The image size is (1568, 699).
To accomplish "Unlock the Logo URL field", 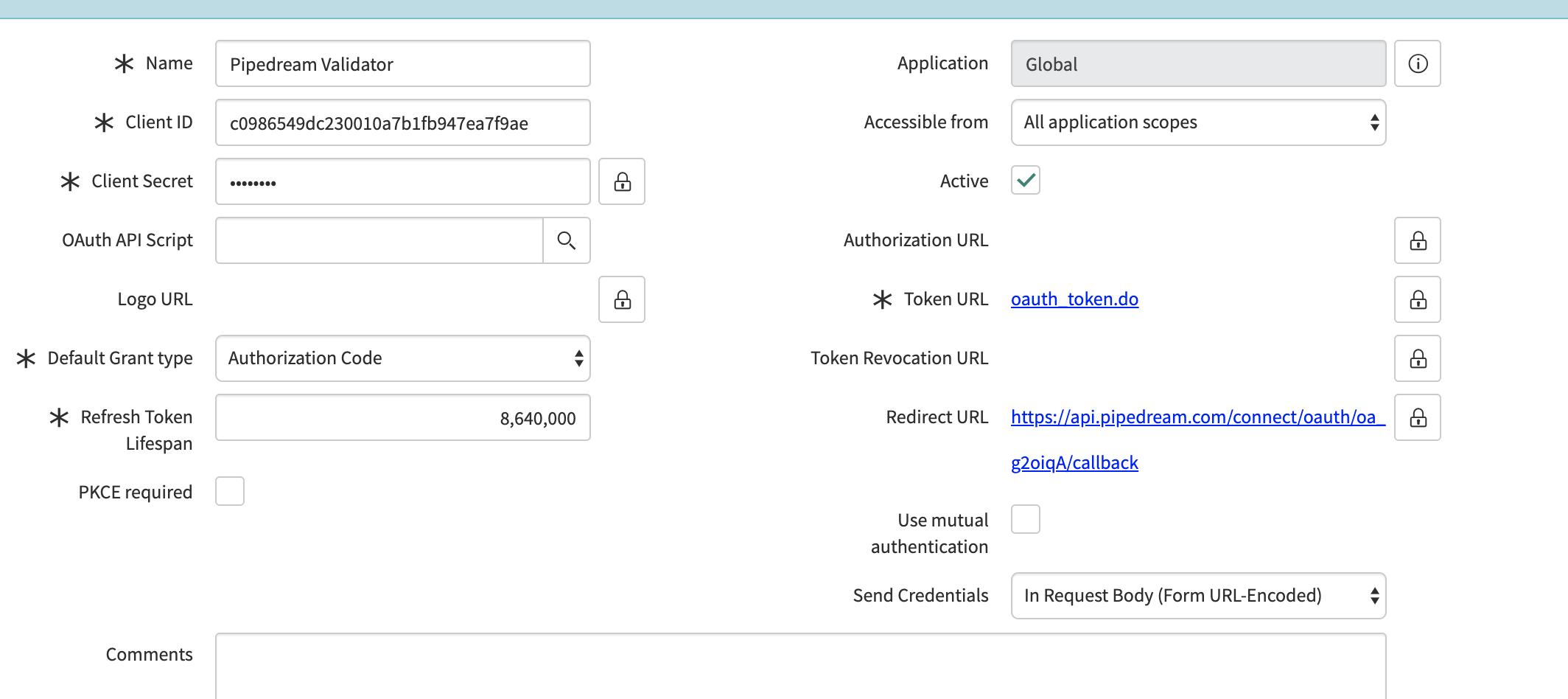I will click(x=621, y=299).
